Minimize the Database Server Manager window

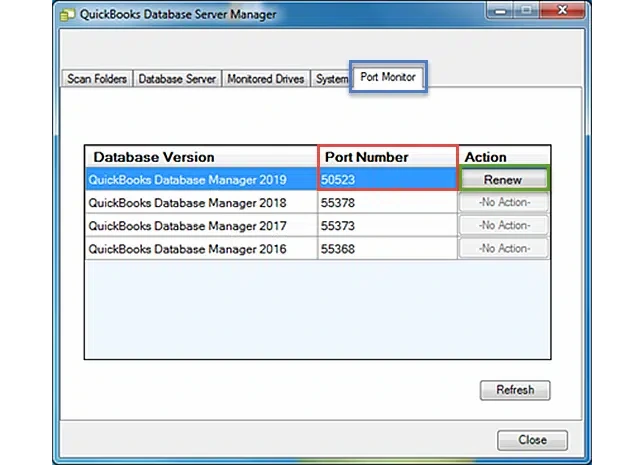[x=500, y=11]
